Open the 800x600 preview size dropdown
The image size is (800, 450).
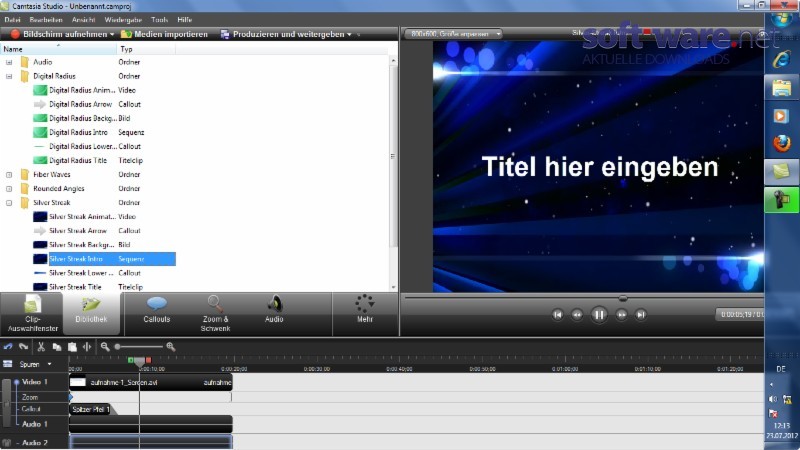click(454, 34)
